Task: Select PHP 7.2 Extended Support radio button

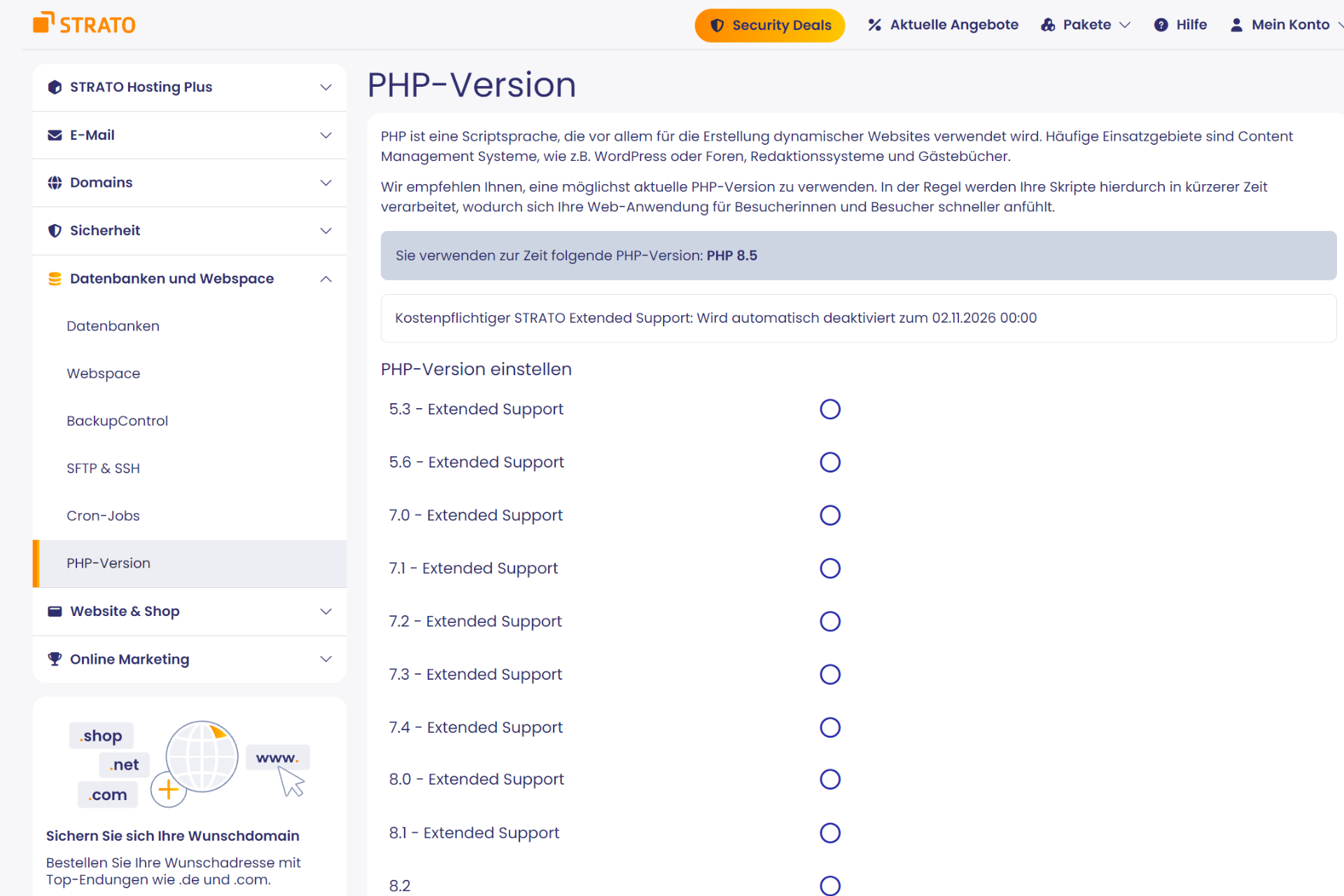Action: [x=830, y=622]
